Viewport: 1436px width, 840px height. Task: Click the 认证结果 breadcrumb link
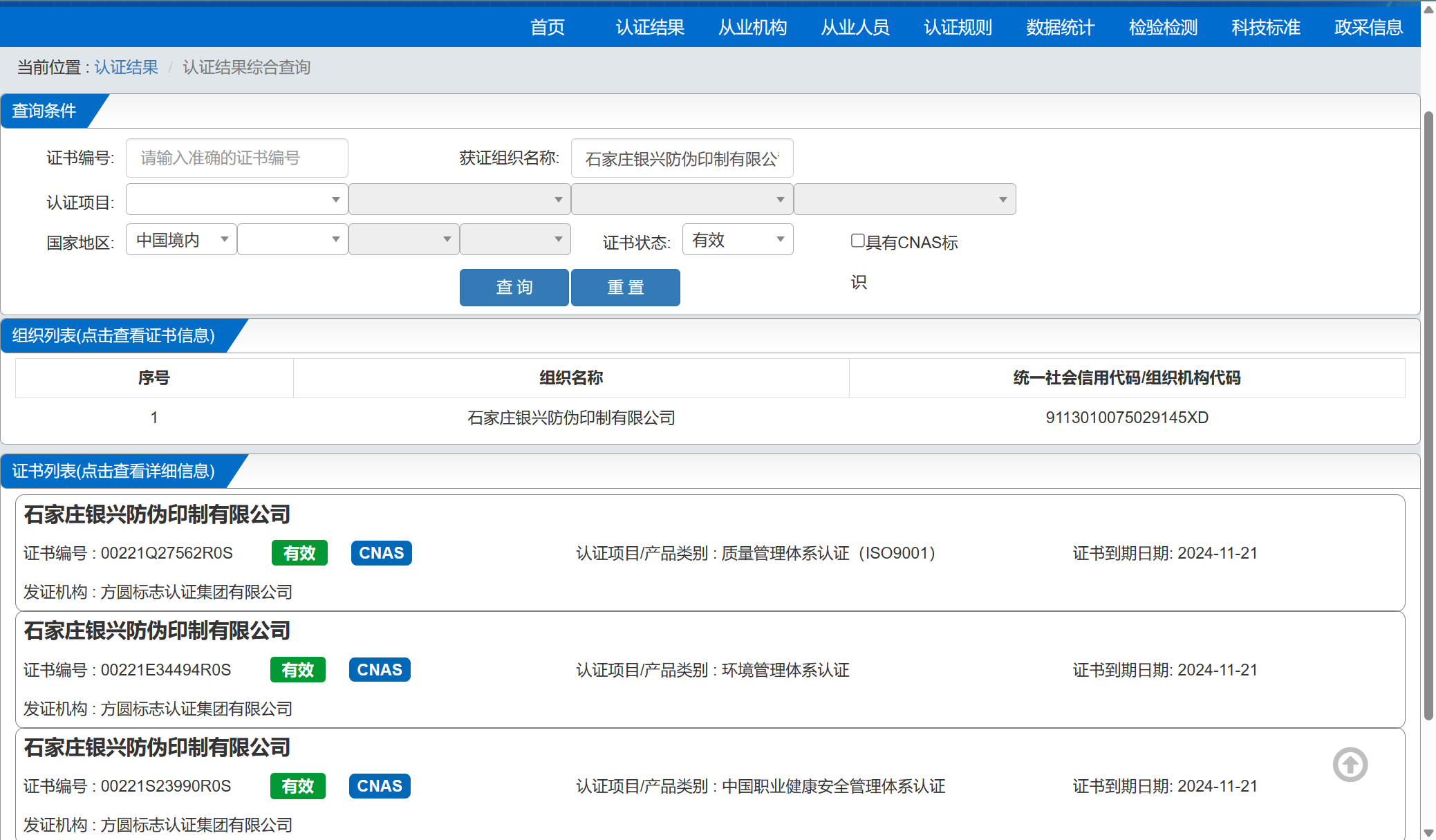(127, 67)
